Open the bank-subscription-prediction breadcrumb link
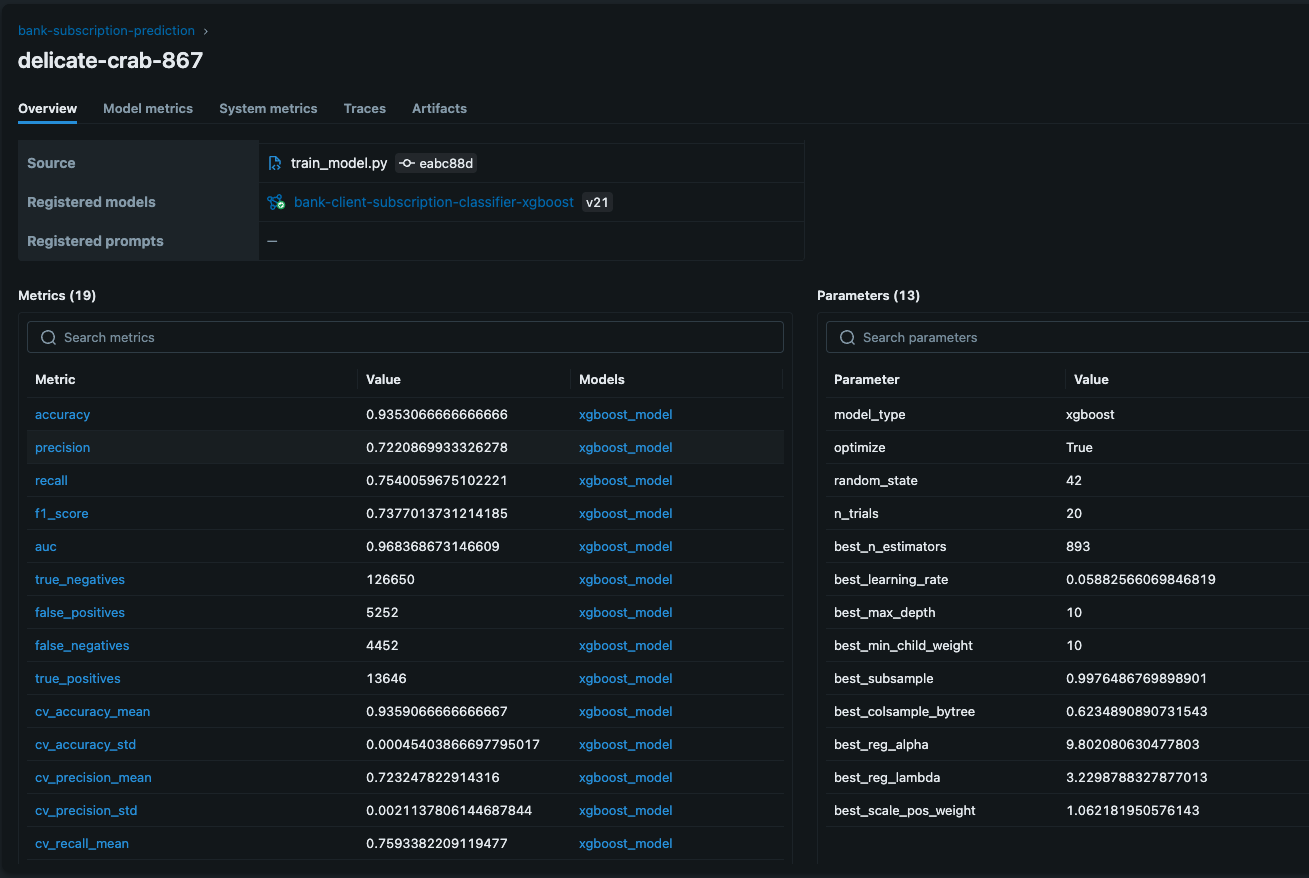 106,31
